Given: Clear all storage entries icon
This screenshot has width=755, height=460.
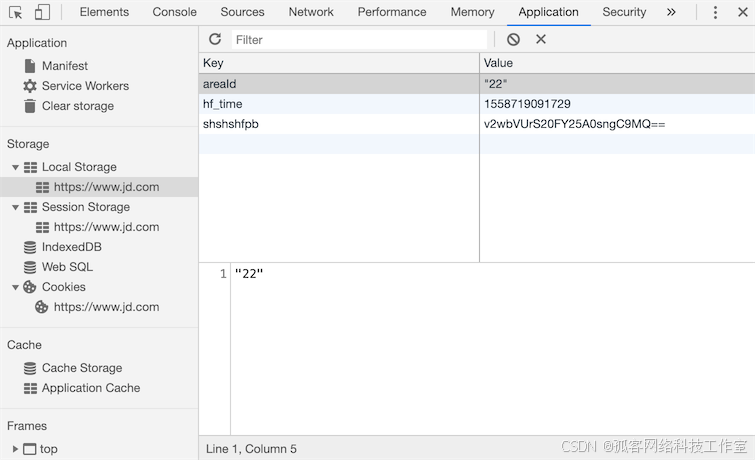Looking at the screenshot, I should point(513,39).
